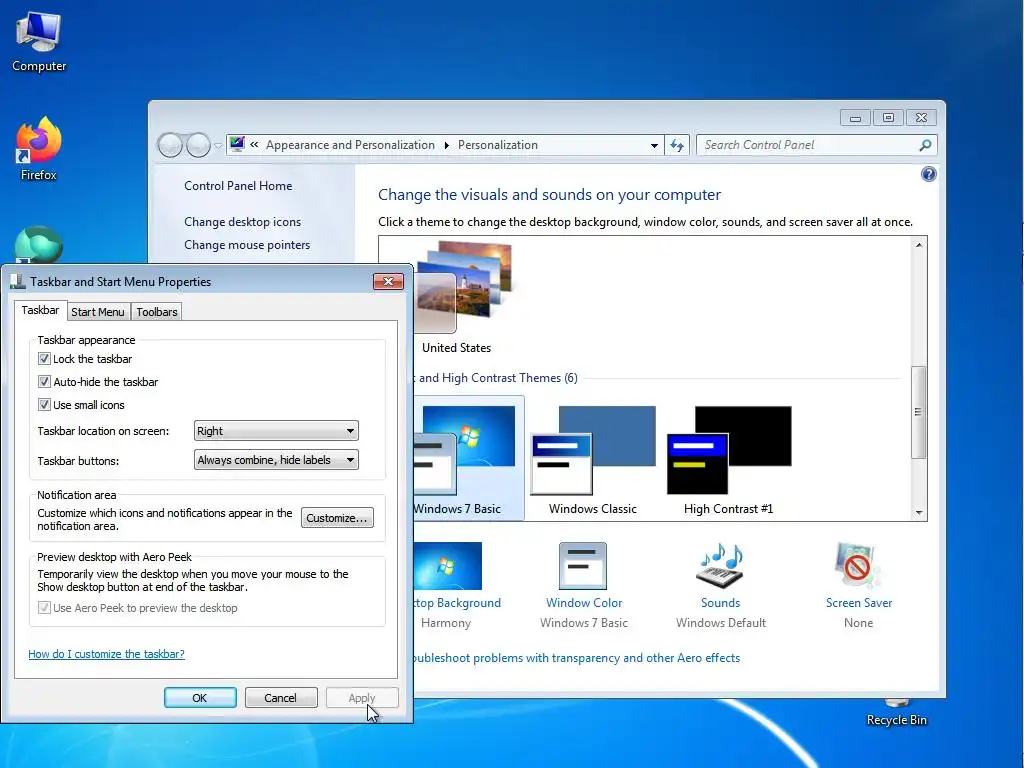Click the breadcrumb double chevron
The image size is (1024, 768).
click(x=254, y=144)
